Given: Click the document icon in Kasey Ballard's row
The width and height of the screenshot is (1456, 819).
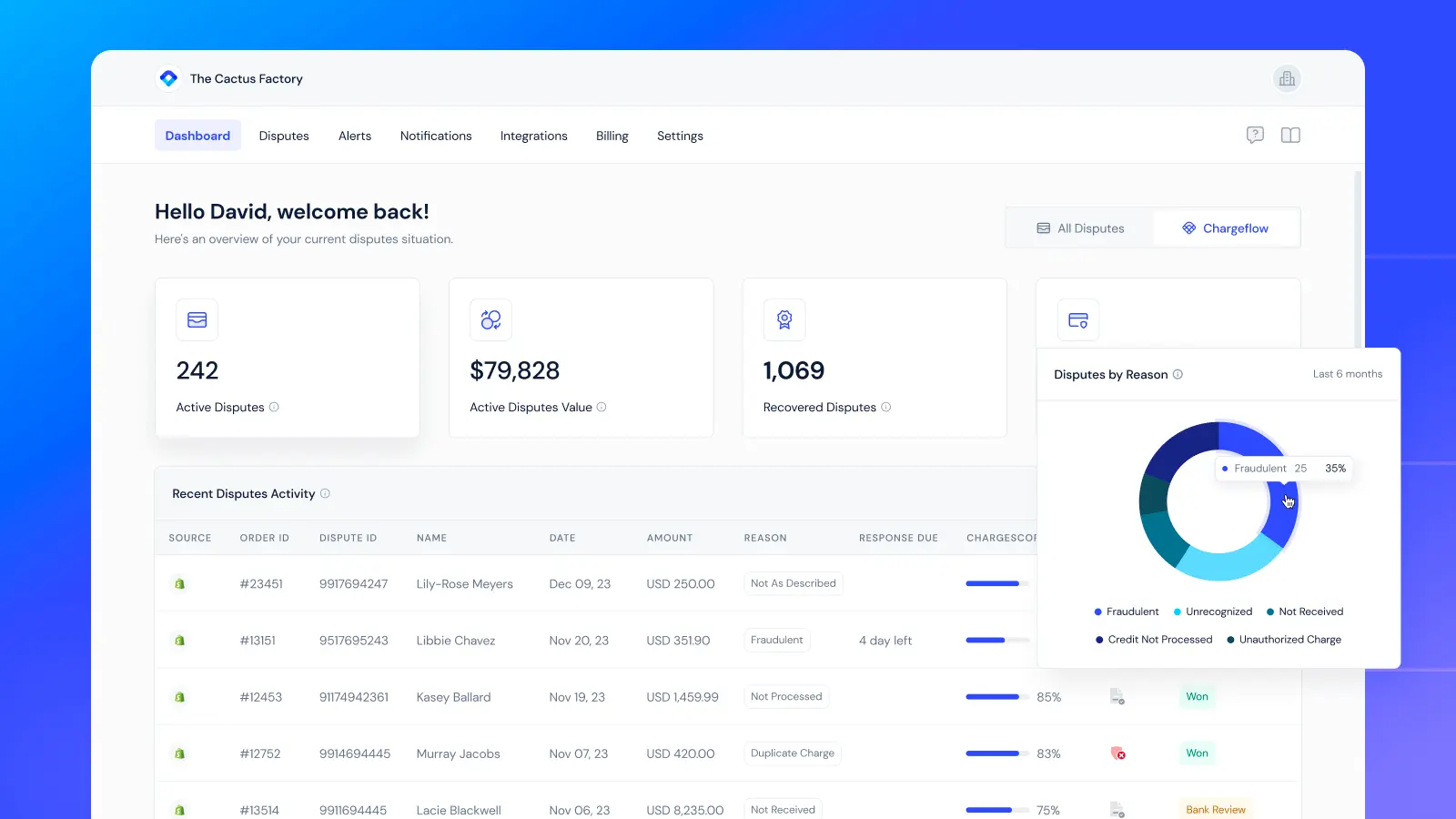Looking at the screenshot, I should click(1117, 696).
